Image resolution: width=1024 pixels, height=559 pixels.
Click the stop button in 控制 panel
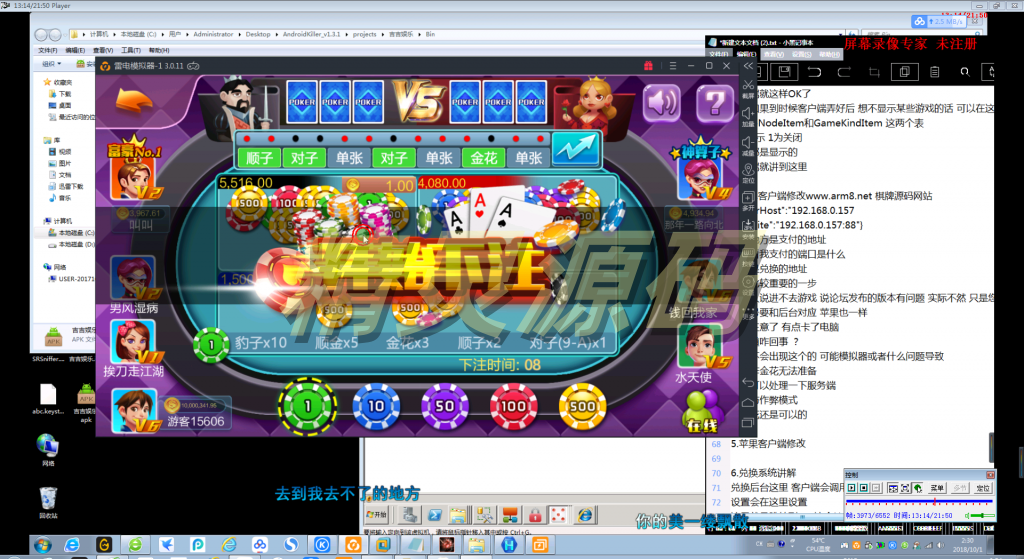click(x=864, y=488)
